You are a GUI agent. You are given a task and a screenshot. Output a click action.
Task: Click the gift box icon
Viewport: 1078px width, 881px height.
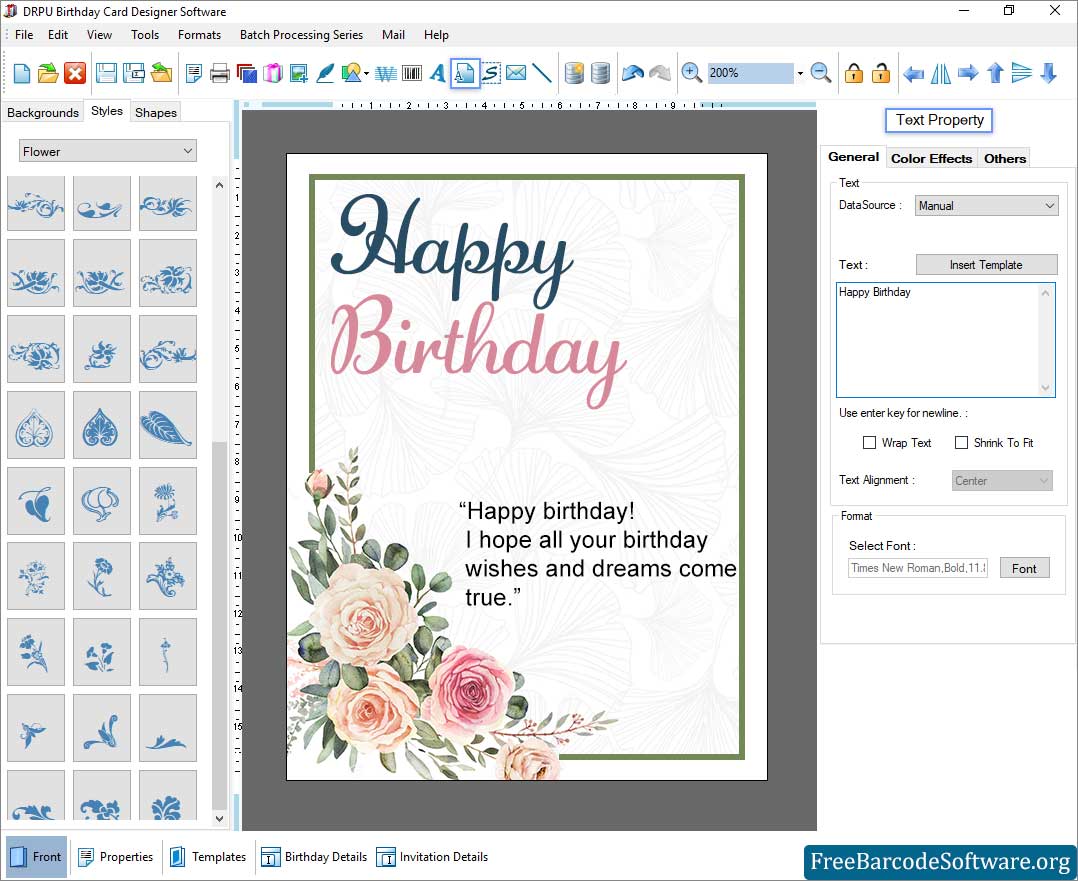coord(273,73)
